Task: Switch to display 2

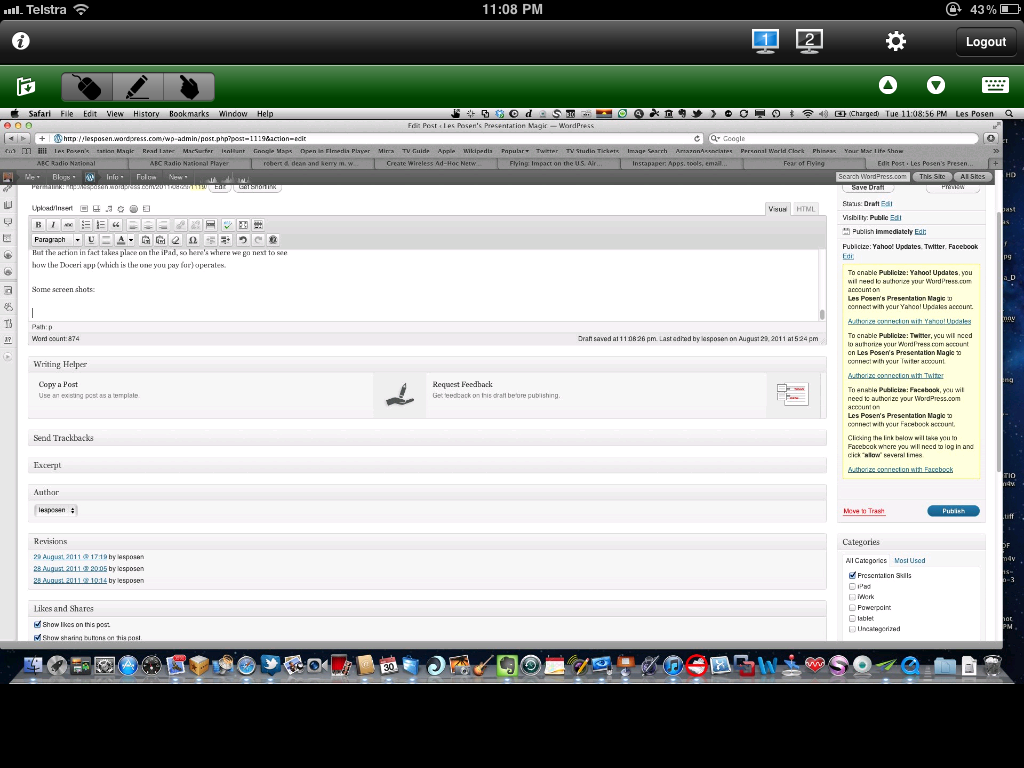Action: 809,41
